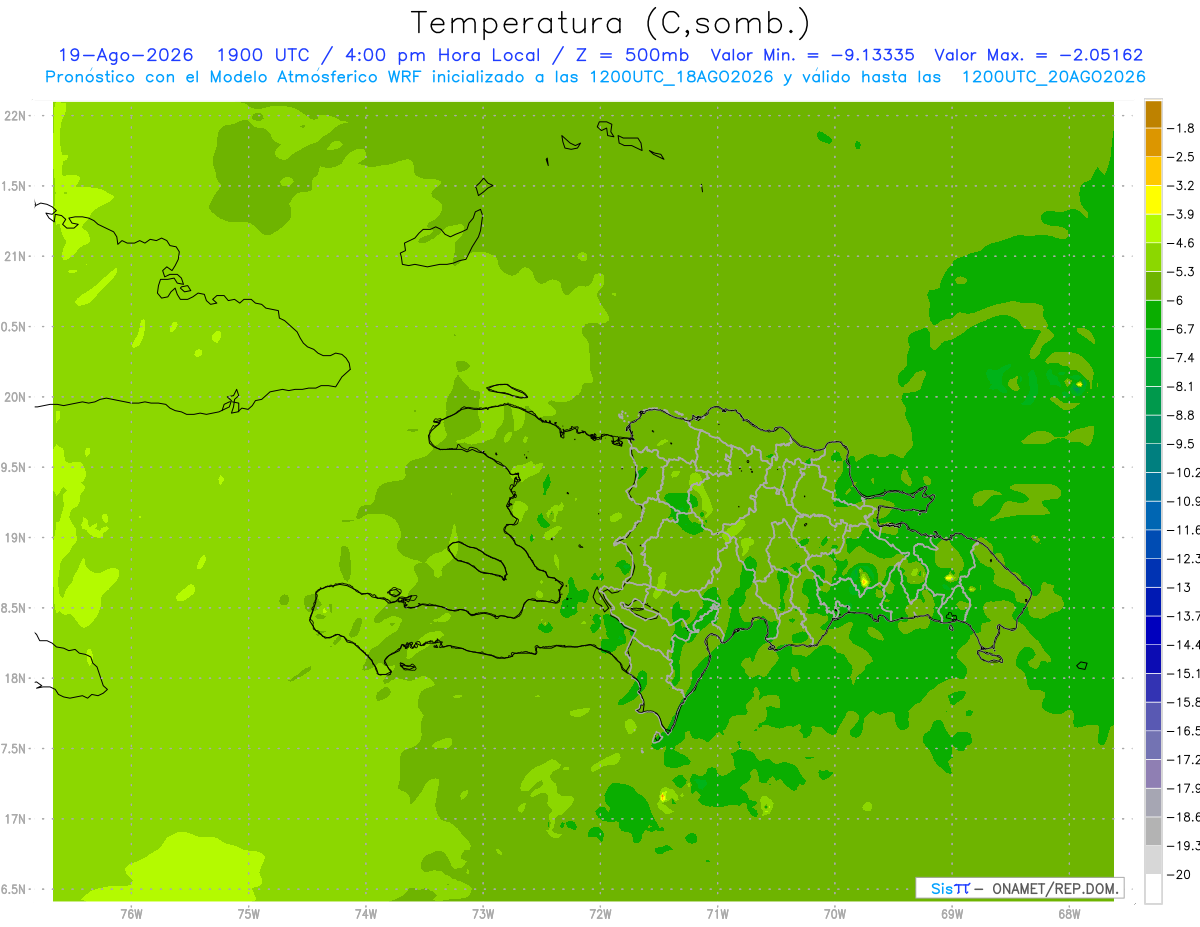Image resolution: width=1200 pixels, height=927 pixels.
Task: Select the "75W" longitude tick label
Action: (249, 913)
